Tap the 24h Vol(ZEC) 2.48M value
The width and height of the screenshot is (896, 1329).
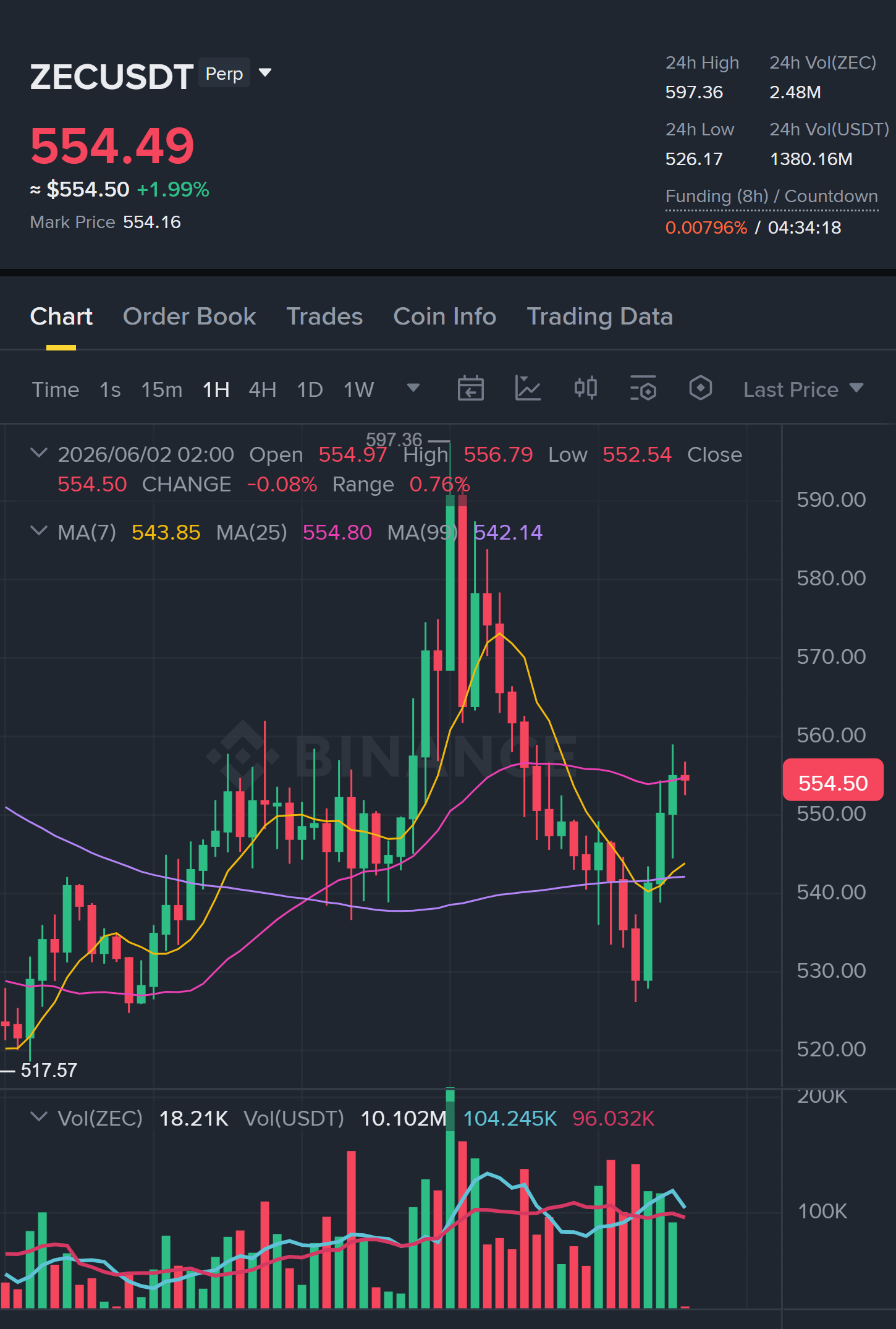pyautogui.click(x=795, y=92)
